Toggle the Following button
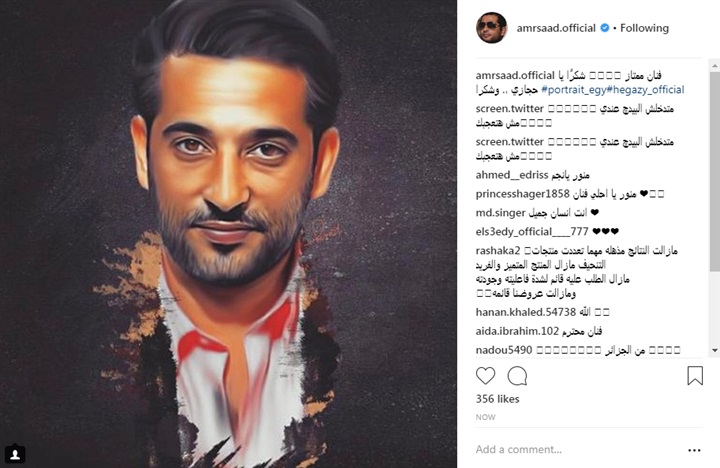This screenshot has height=468, width=720. pyautogui.click(x=644, y=28)
